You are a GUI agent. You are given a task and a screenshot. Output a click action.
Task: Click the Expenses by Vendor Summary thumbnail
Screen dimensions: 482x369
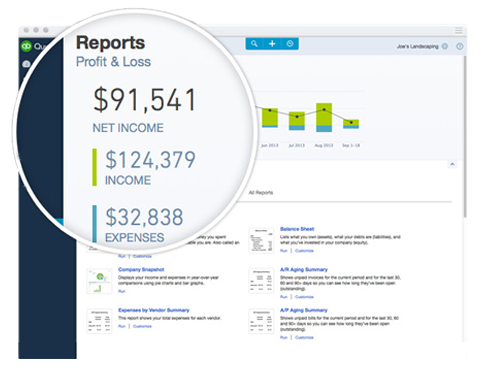pyautogui.click(x=99, y=321)
